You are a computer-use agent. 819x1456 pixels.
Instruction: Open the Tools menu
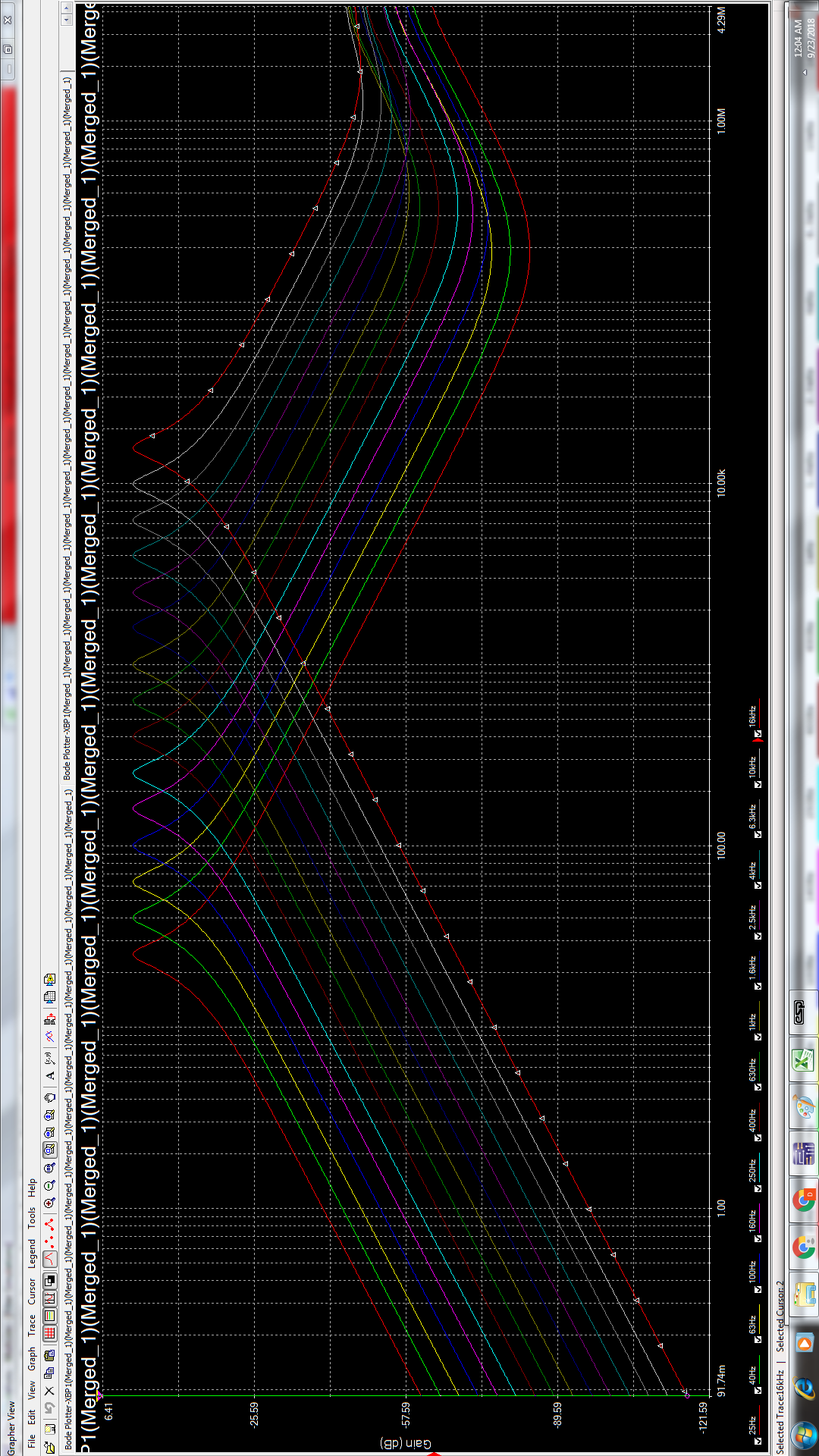(32, 1218)
